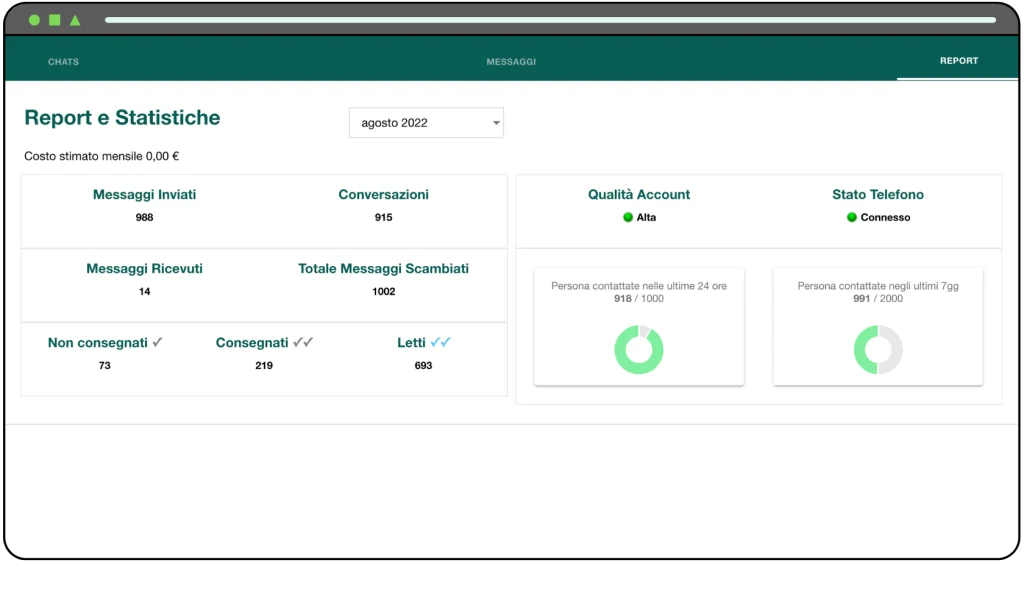Click the value 988
Viewport: 1024px width, 610px height.
tap(144, 217)
